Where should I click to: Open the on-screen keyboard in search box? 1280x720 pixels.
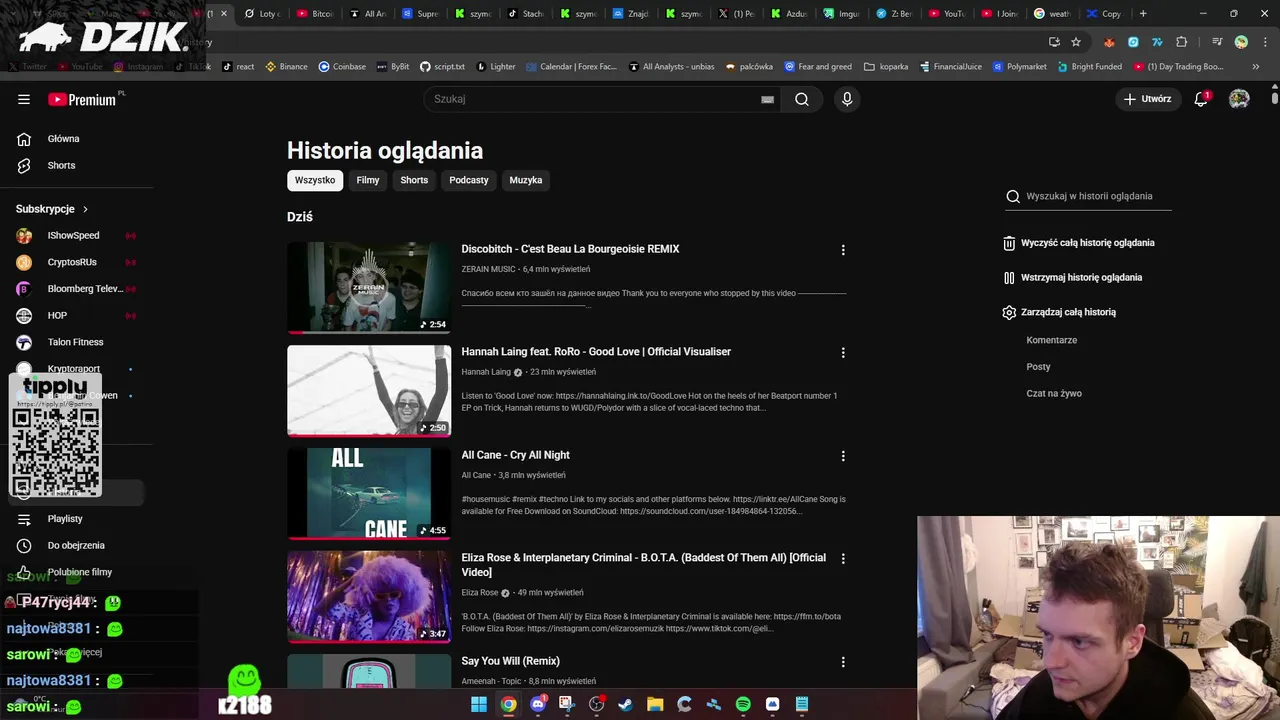(x=767, y=99)
